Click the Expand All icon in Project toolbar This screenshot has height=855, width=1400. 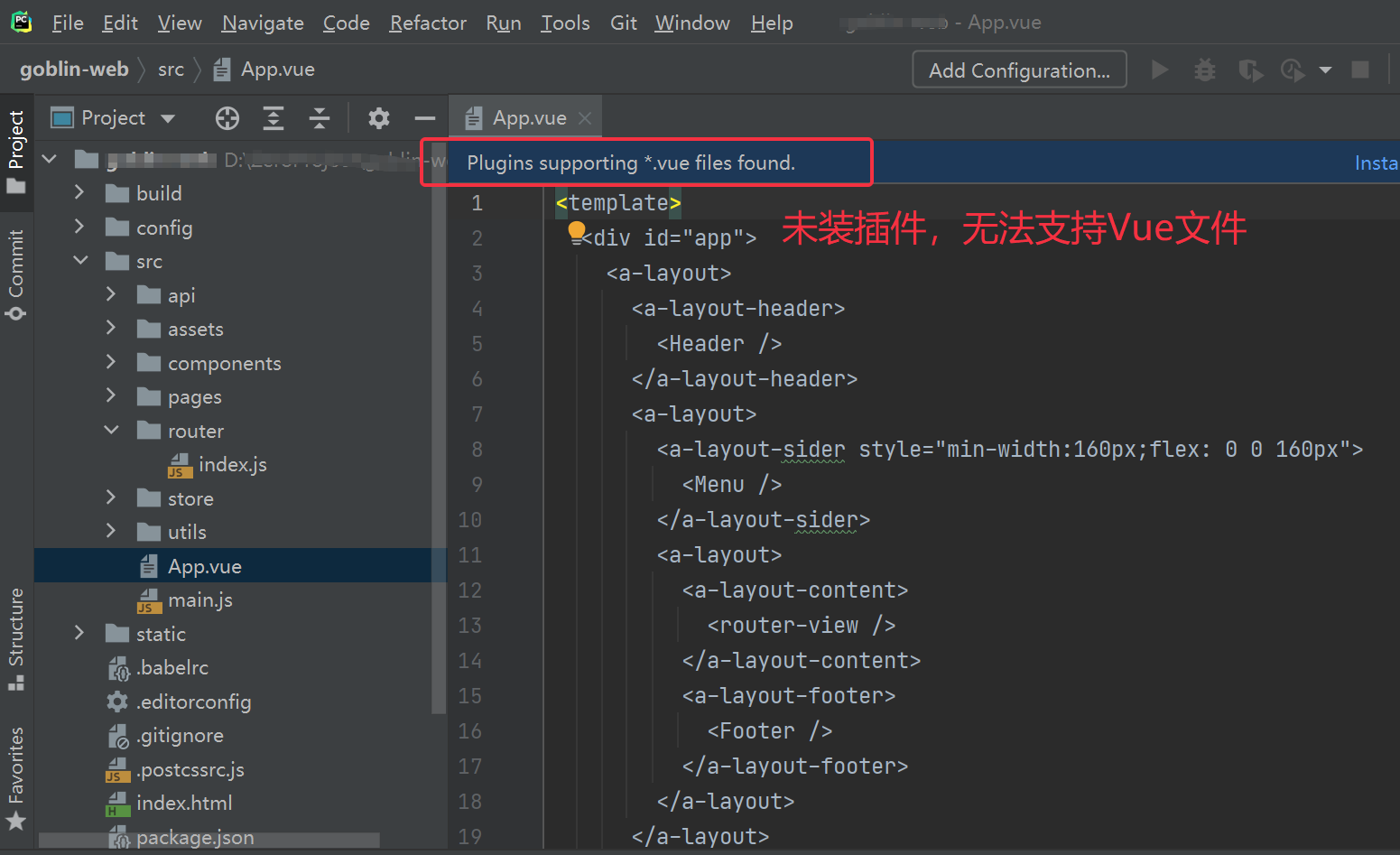point(274,118)
